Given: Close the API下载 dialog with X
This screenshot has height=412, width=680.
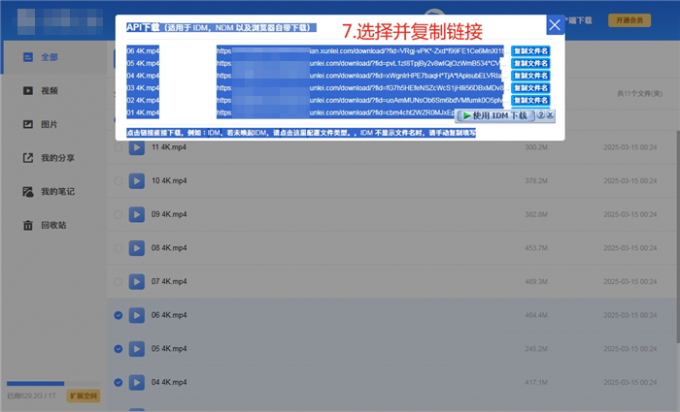Looking at the screenshot, I should [x=555, y=25].
